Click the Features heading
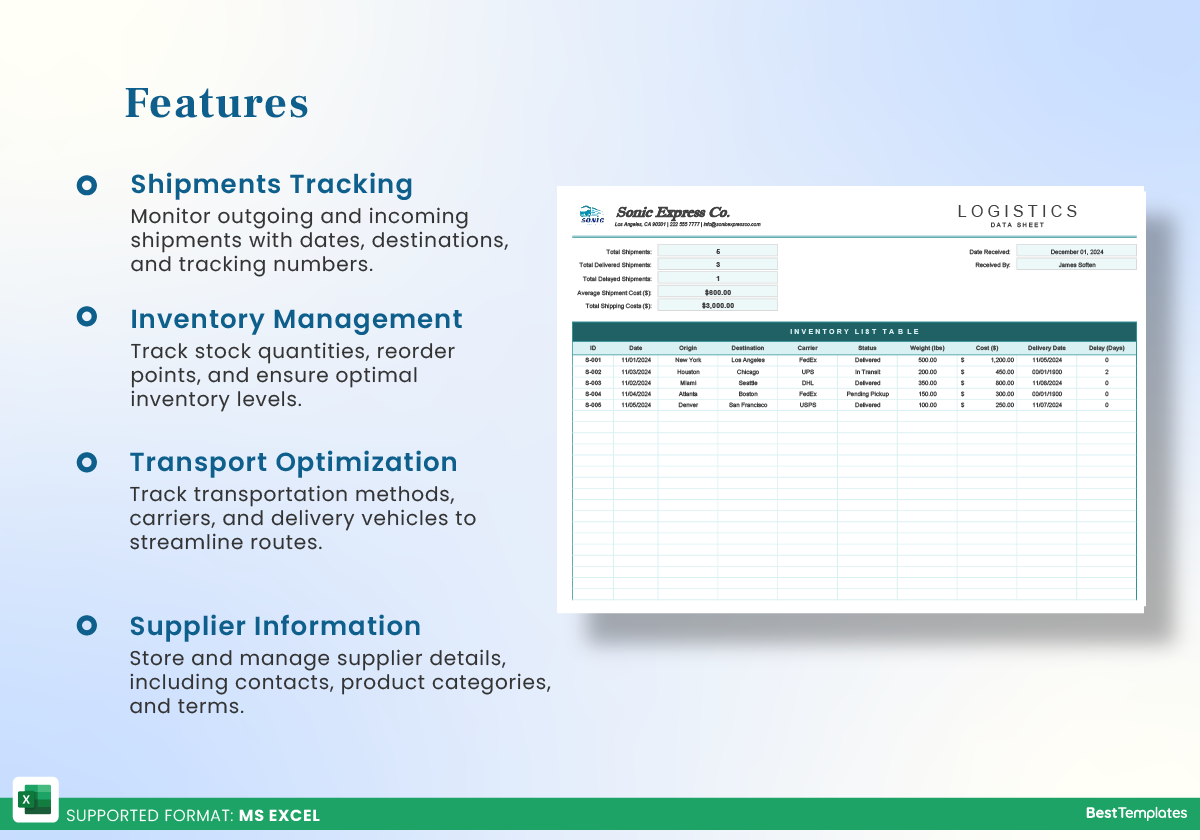 216,102
